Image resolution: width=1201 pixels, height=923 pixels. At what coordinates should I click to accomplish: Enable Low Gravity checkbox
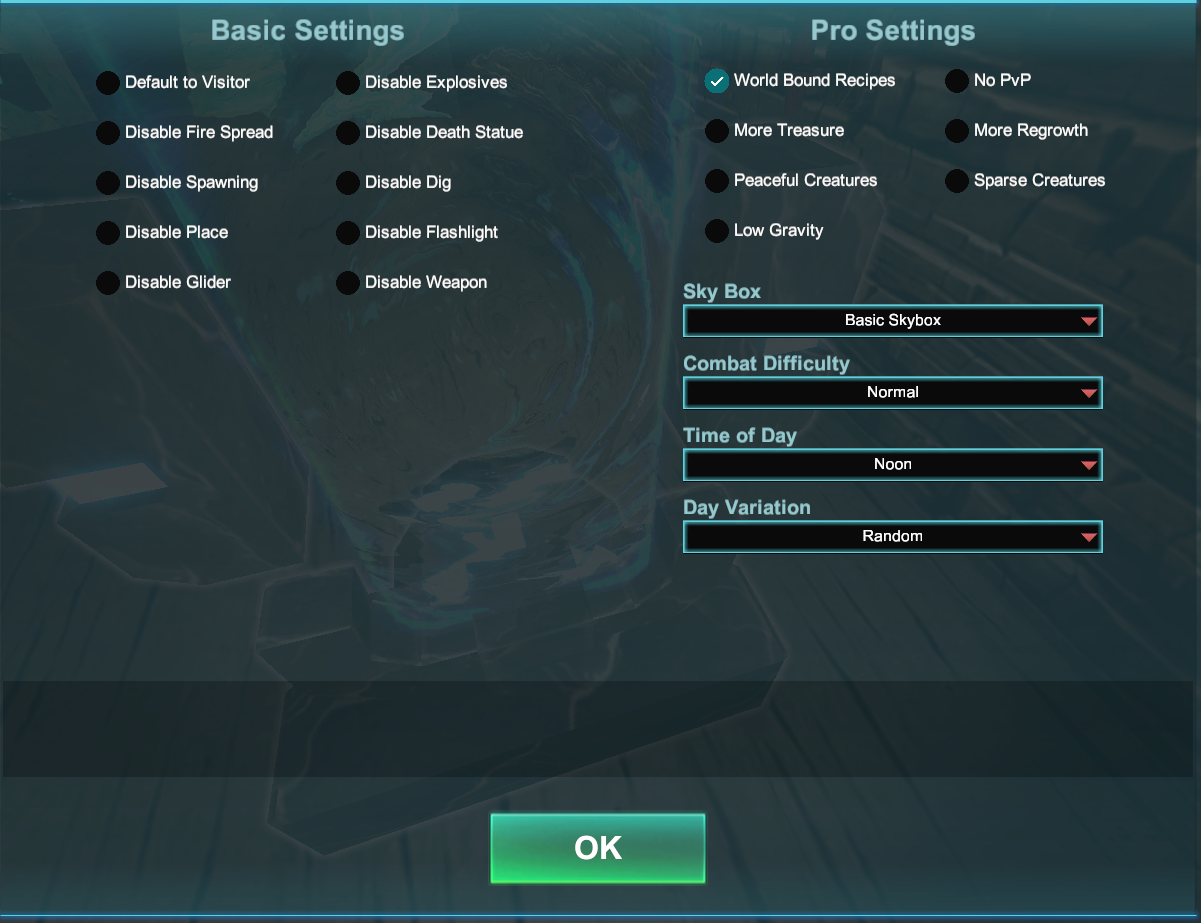pyautogui.click(x=717, y=231)
